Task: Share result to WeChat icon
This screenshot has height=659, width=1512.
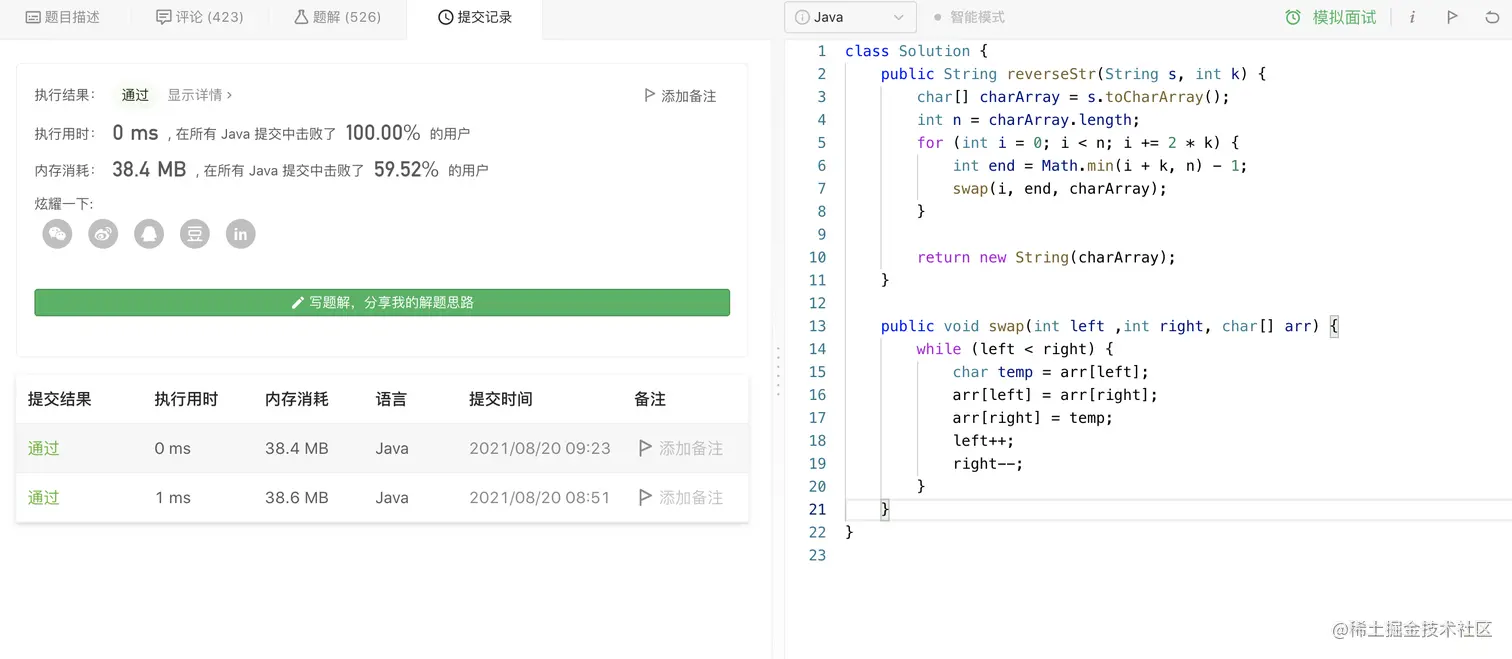Action: [x=58, y=234]
